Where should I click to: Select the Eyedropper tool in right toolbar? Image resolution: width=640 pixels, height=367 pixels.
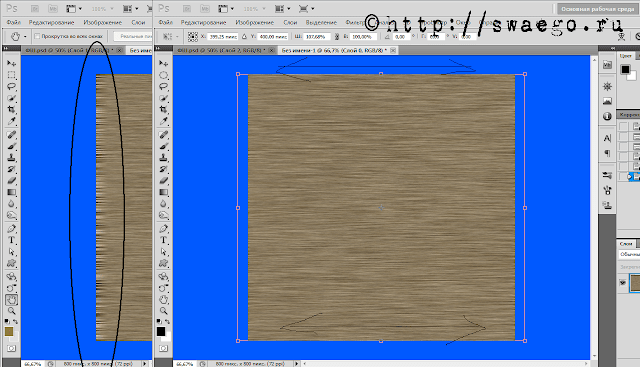click(x=163, y=121)
